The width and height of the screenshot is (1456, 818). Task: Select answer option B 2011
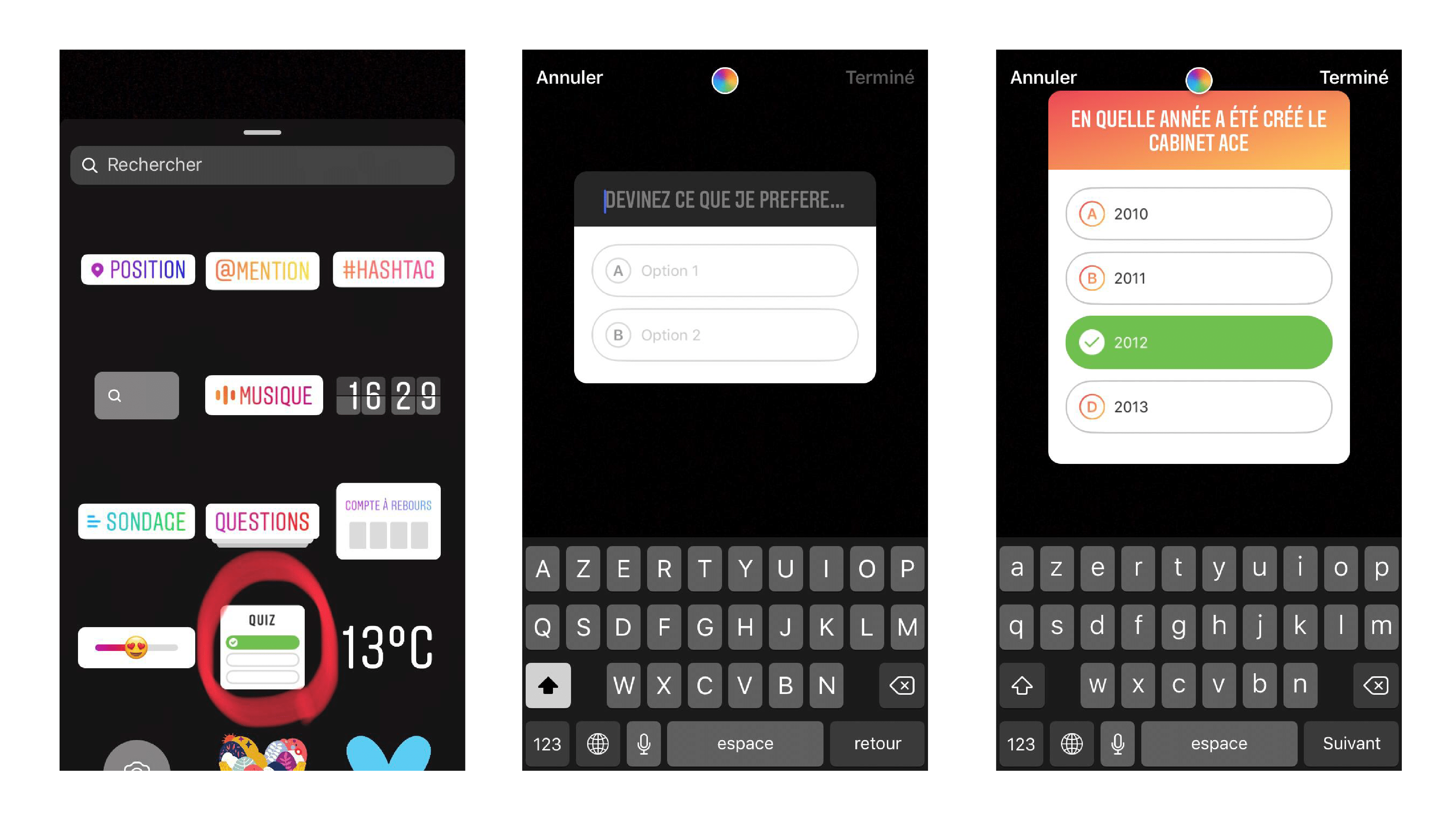pos(1200,278)
